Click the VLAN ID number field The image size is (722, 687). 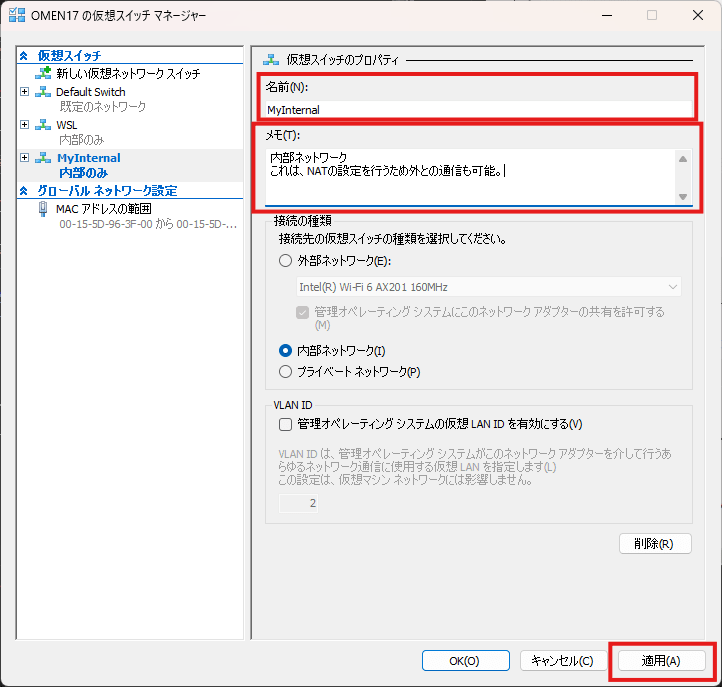[x=298, y=503]
